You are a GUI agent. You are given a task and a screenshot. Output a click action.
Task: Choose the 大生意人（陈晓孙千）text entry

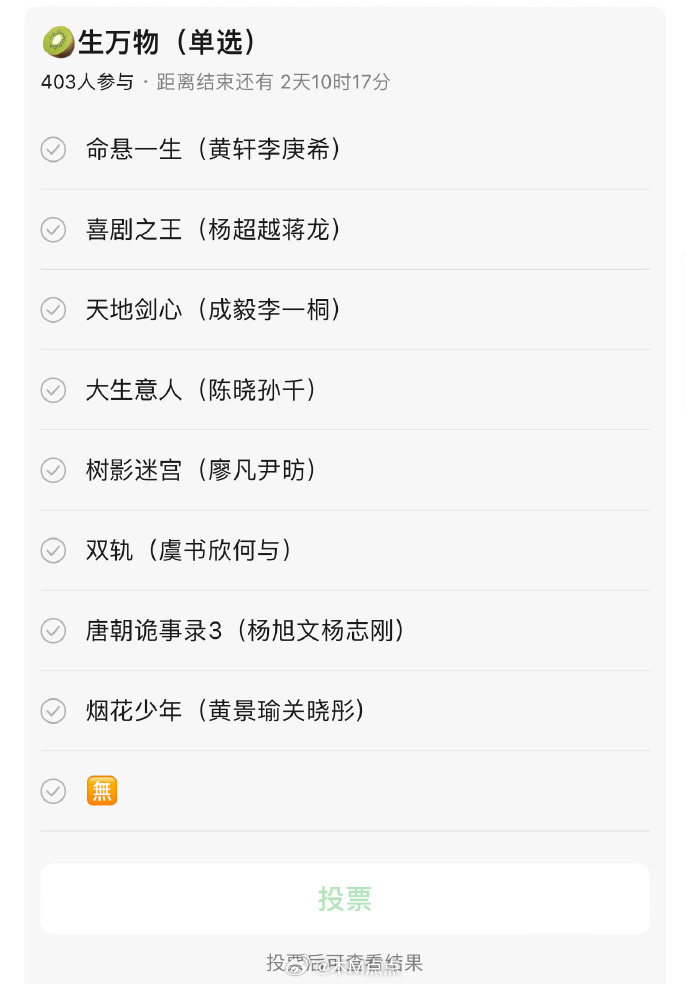coord(201,390)
